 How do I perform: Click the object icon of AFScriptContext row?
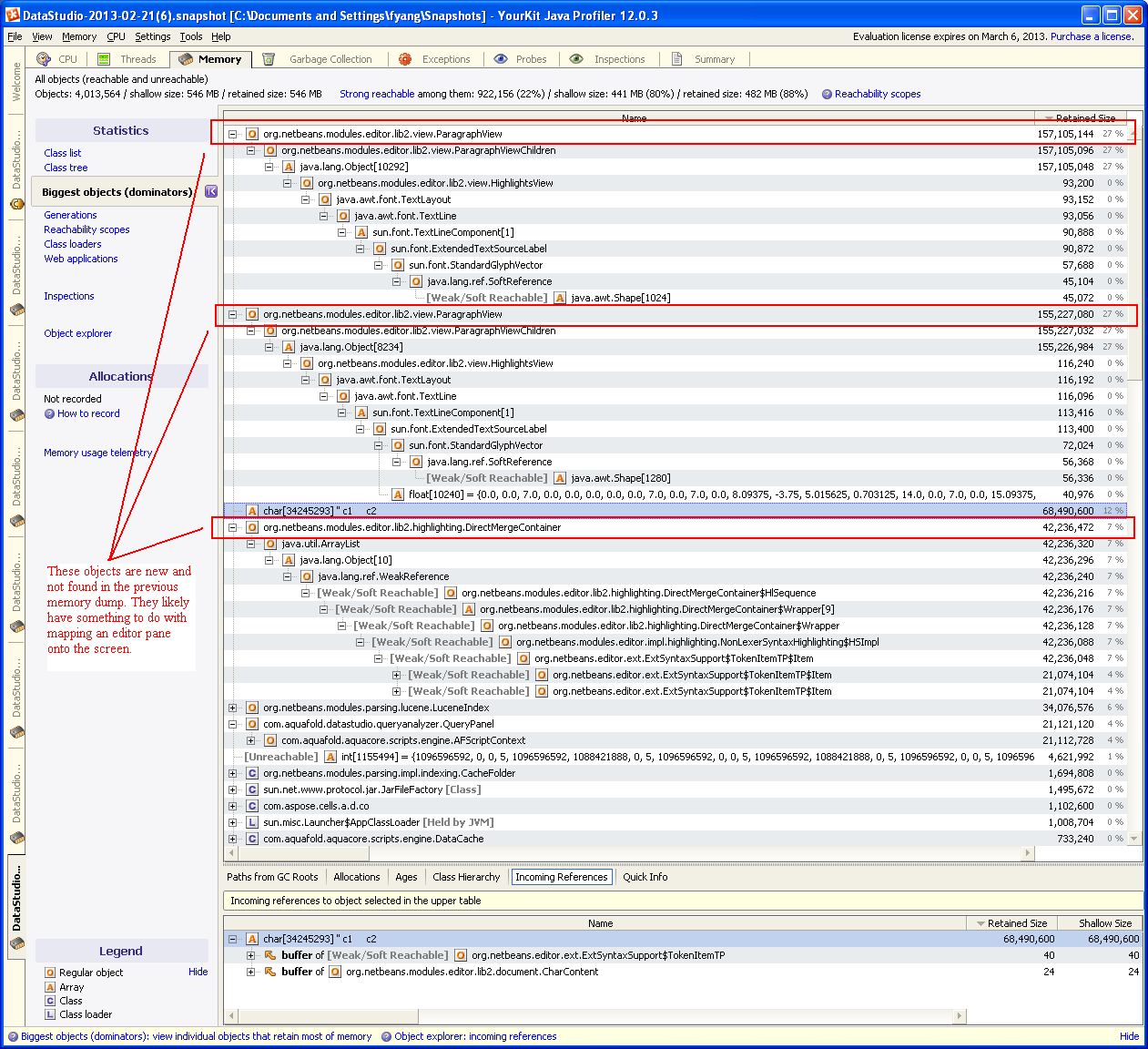point(270,740)
